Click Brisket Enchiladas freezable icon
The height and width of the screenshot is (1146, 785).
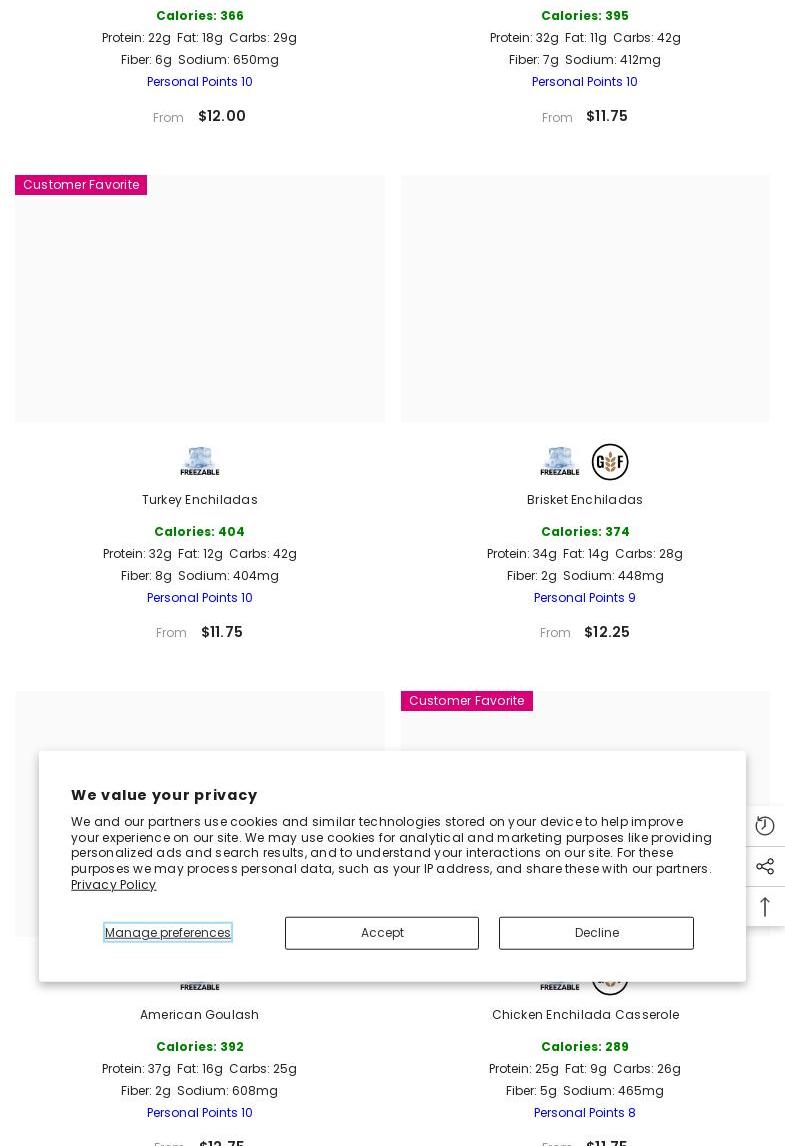coord(559,462)
